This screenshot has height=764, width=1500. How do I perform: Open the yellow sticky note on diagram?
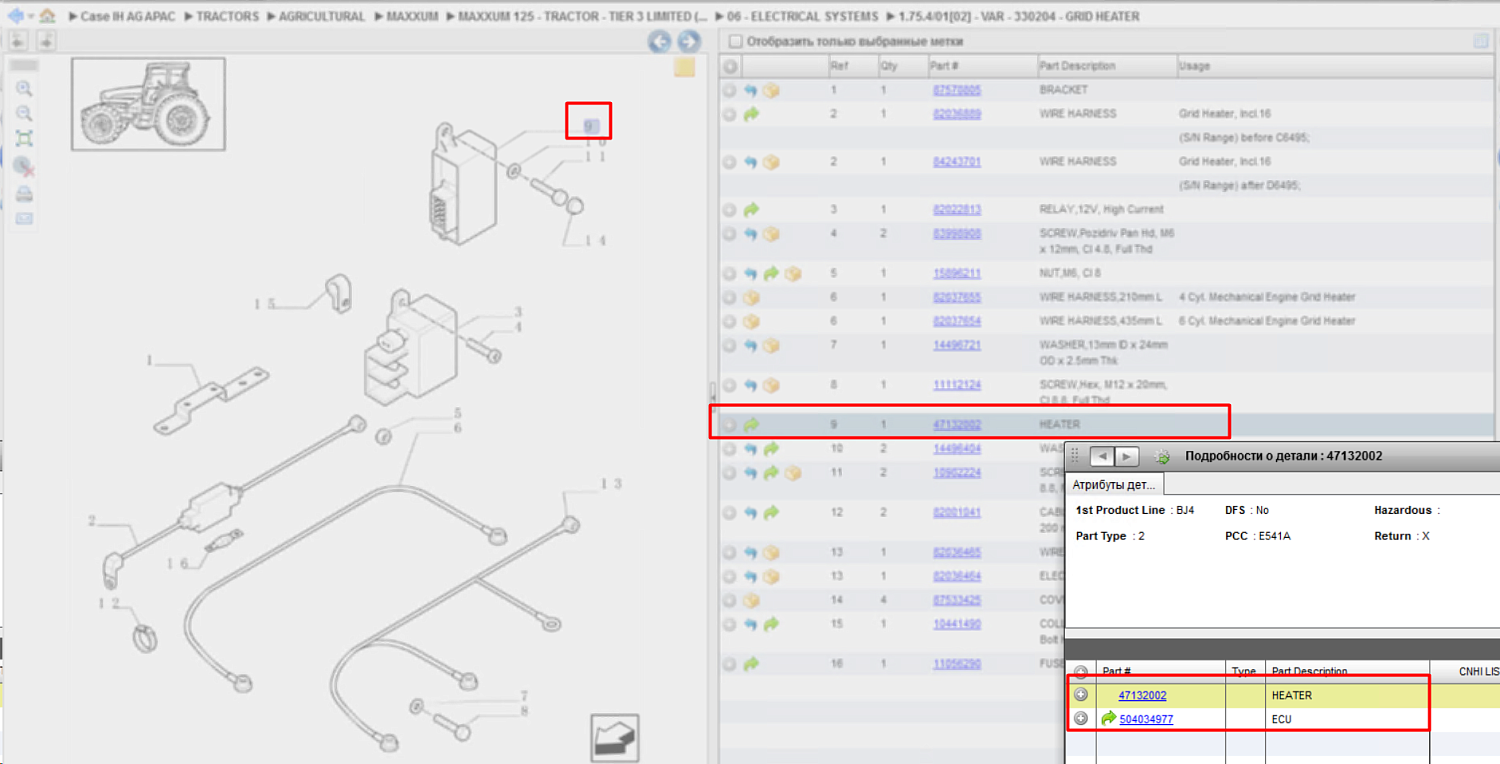click(x=684, y=67)
